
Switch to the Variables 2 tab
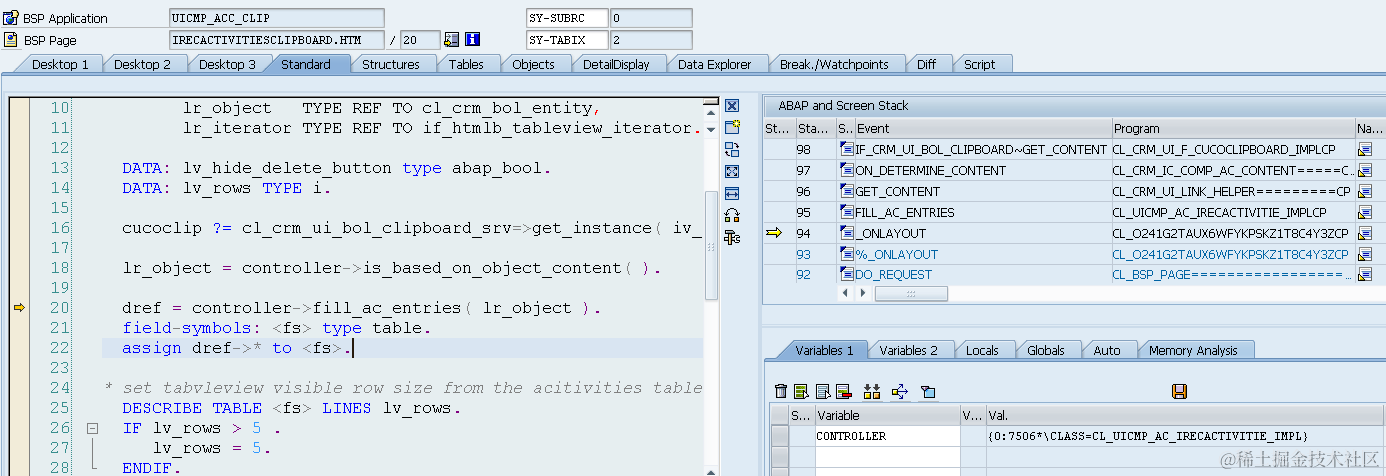pos(909,350)
